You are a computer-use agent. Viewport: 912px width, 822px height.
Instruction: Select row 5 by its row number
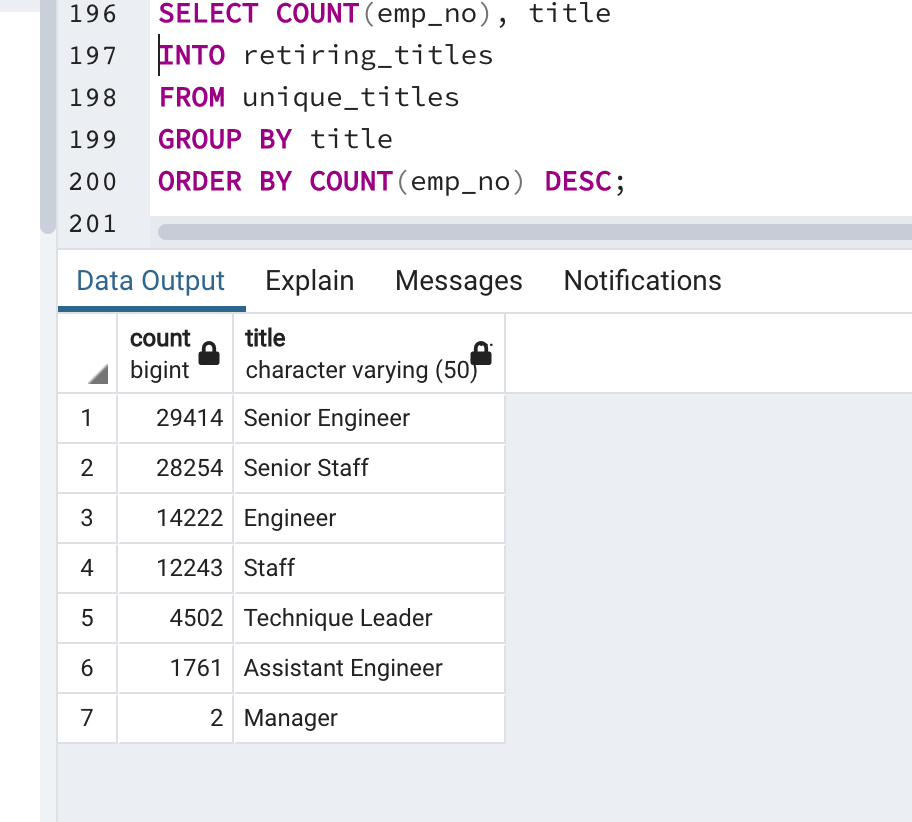coord(87,618)
